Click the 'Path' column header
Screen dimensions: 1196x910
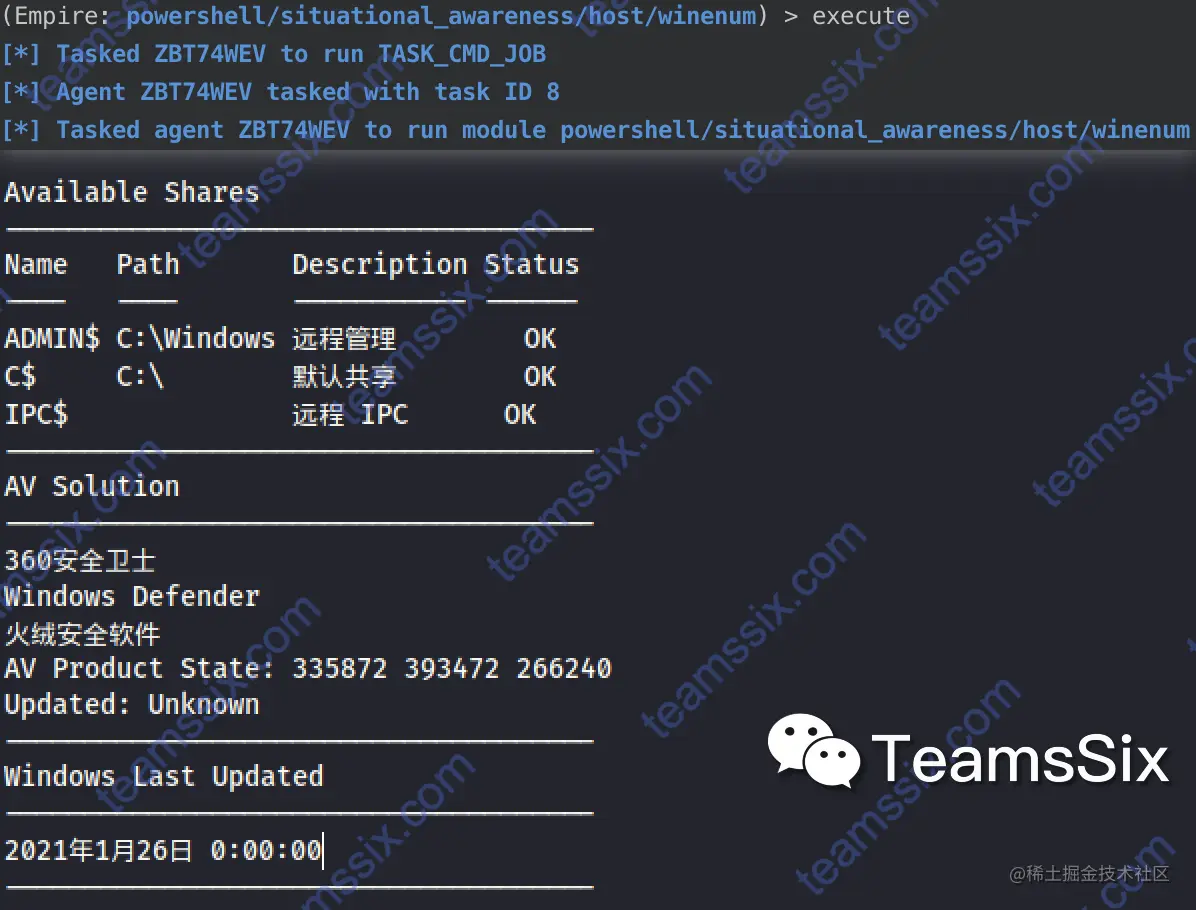[148, 265]
